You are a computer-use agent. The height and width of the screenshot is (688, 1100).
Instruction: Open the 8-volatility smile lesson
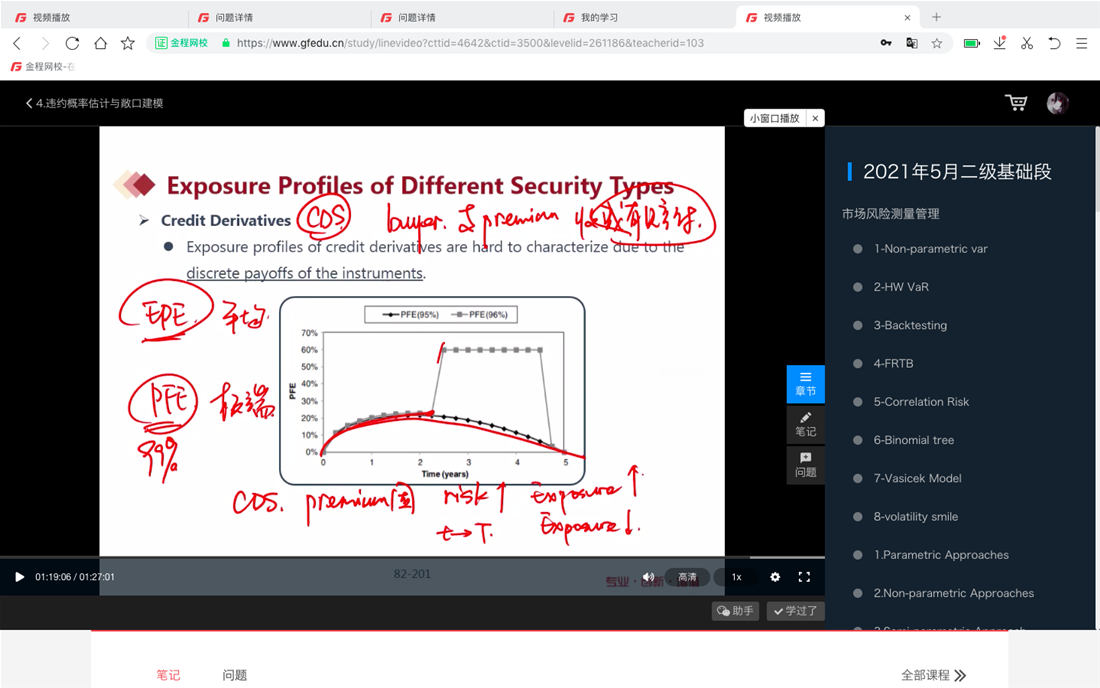915,517
